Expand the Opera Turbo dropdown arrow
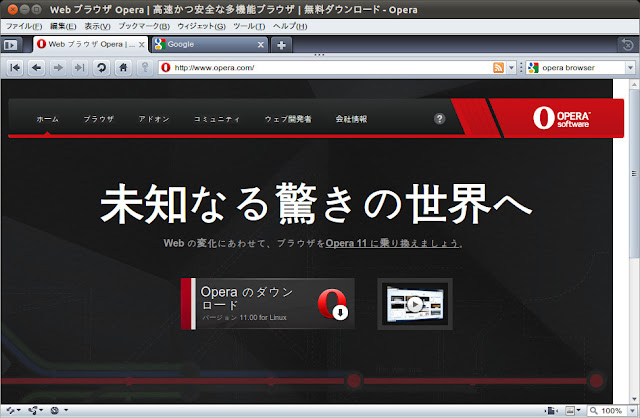 pos(66,410)
